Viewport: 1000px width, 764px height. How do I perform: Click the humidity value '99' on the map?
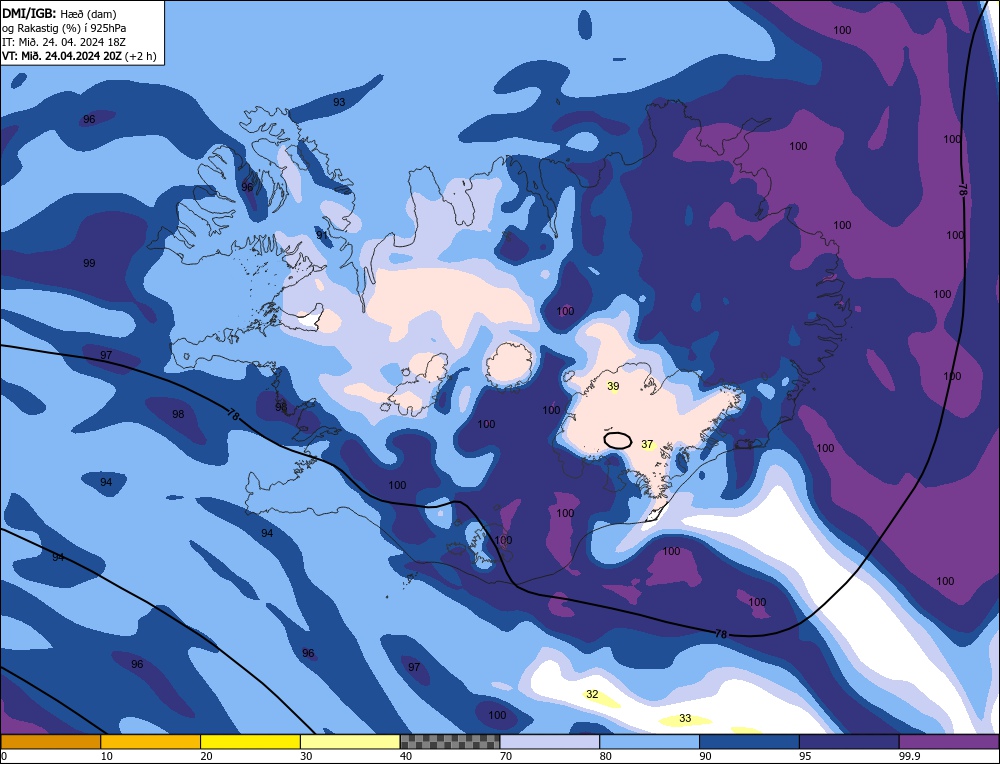point(89,263)
